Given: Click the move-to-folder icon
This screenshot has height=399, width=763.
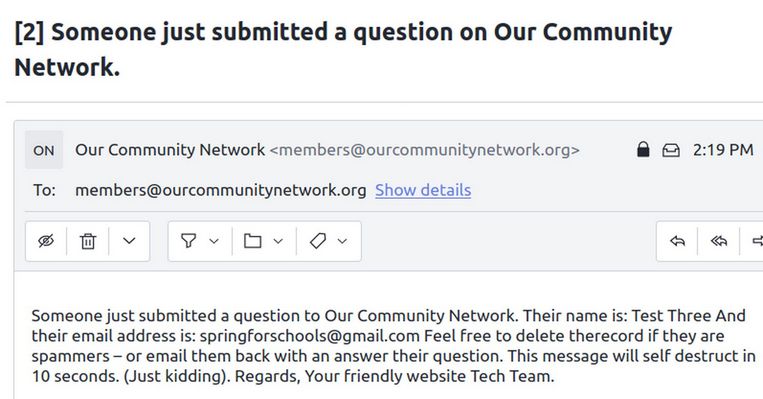Looking at the screenshot, I should [x=253, y=241].
